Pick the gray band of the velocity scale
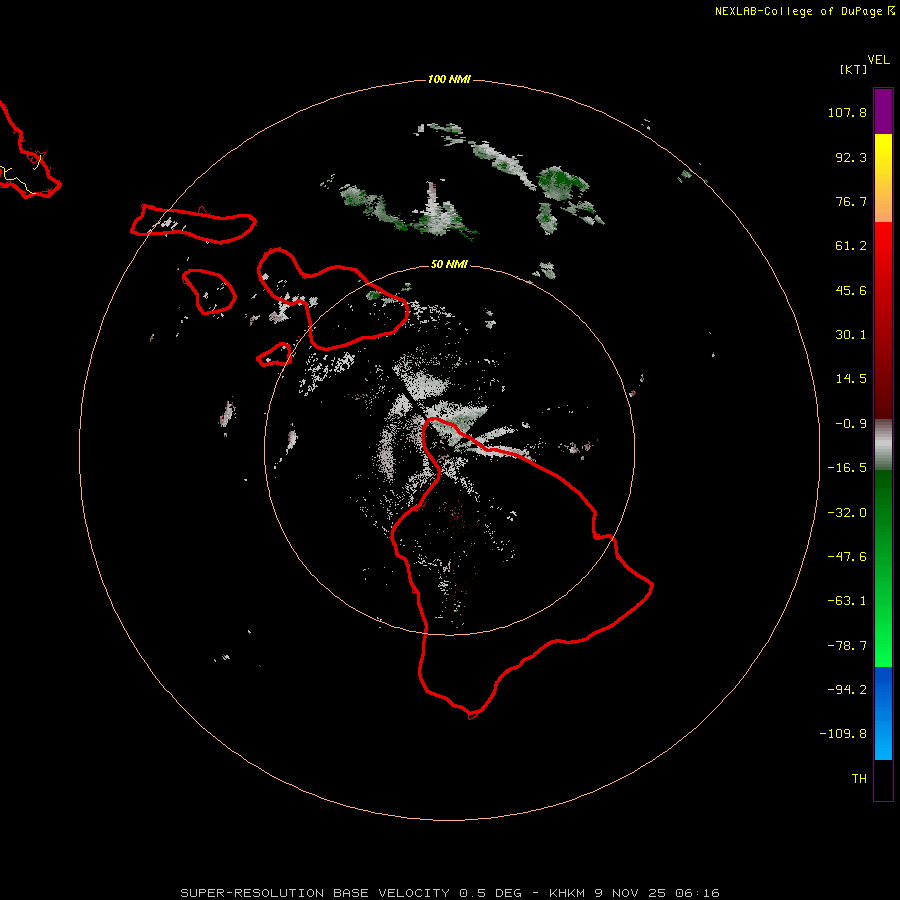900x900 pixels. pyautogui.click(x=883, y=445)
